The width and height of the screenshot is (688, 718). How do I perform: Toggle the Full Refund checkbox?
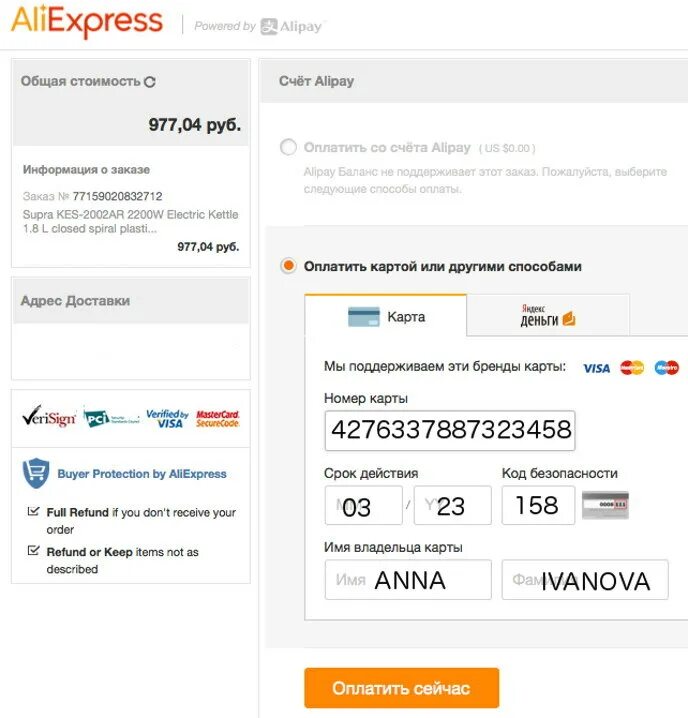(34, 512)
